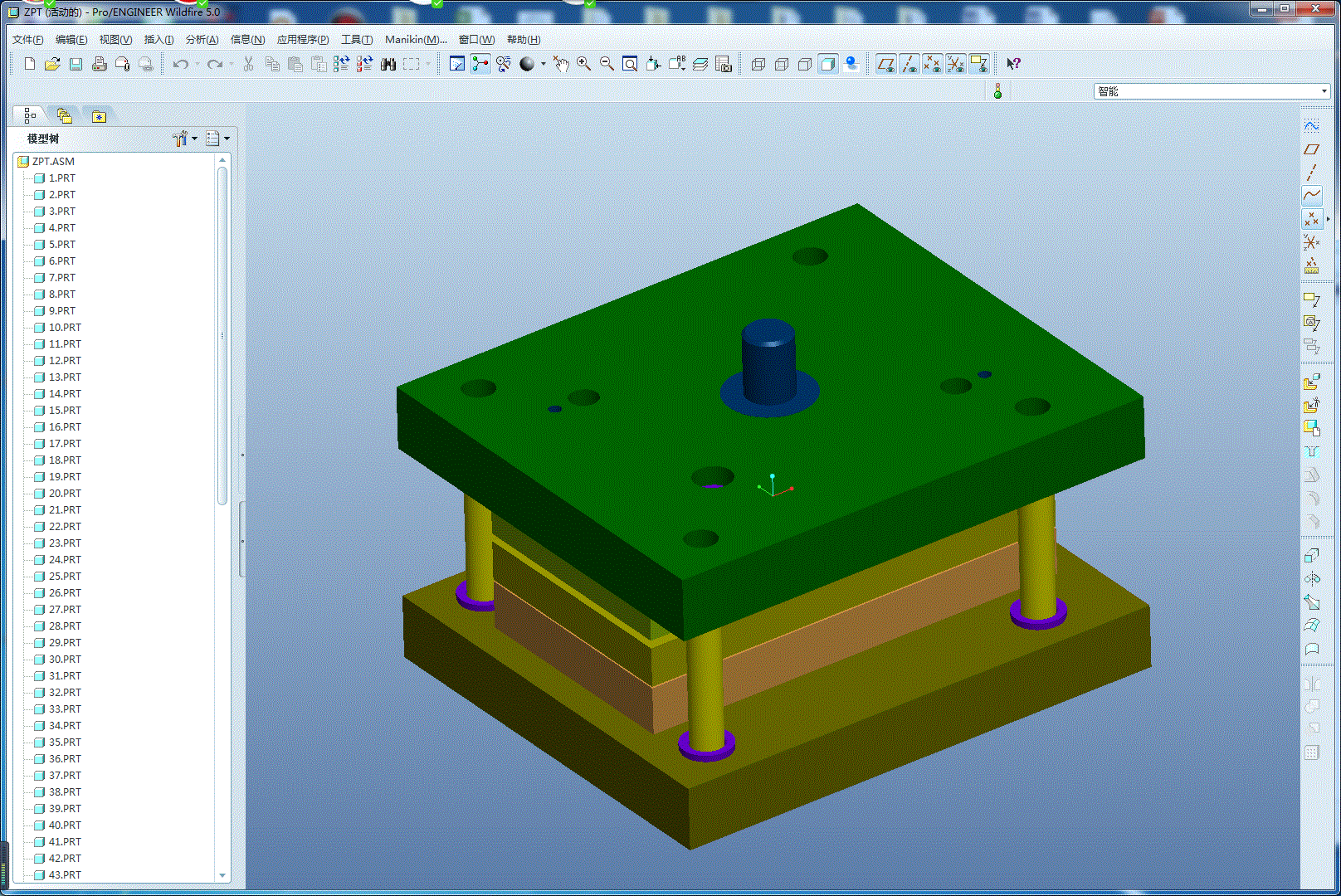Open the 工具(T) menu
Screen dimensions: 1341x896
357,40
